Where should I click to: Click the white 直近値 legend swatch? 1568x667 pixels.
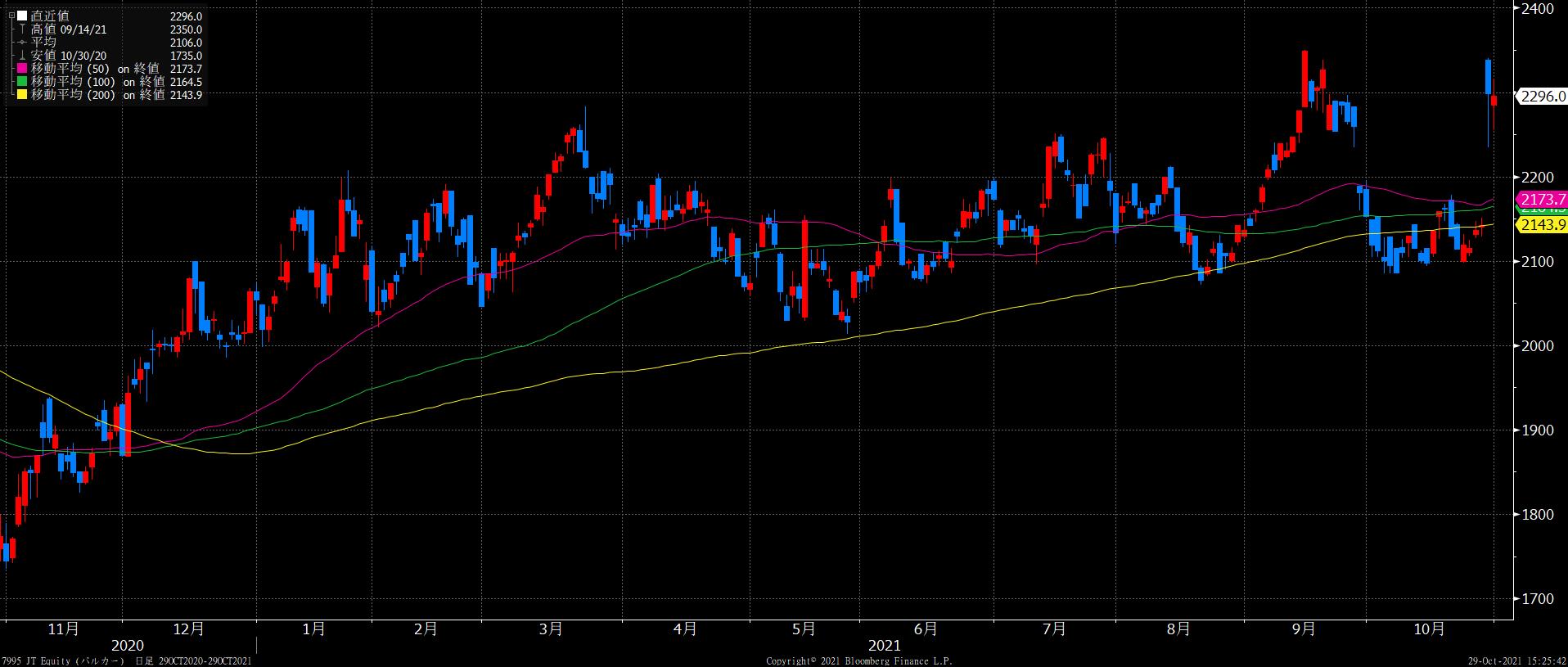point(22,16)
